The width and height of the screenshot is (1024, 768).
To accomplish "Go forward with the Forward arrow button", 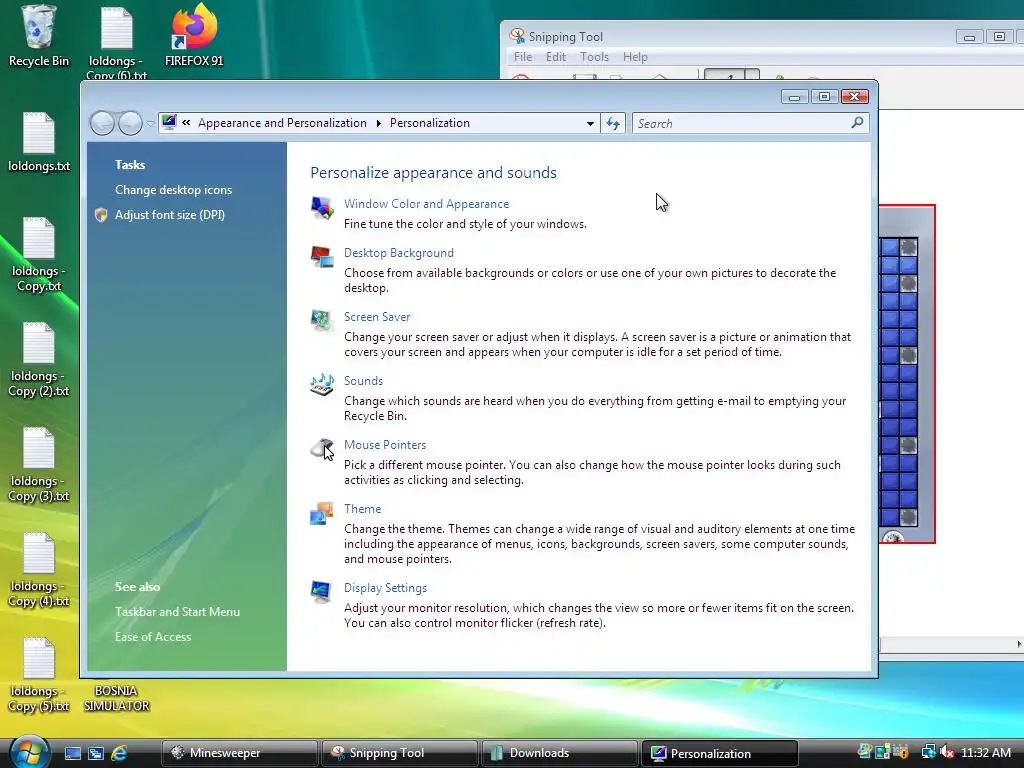I will tap(130, 123).
